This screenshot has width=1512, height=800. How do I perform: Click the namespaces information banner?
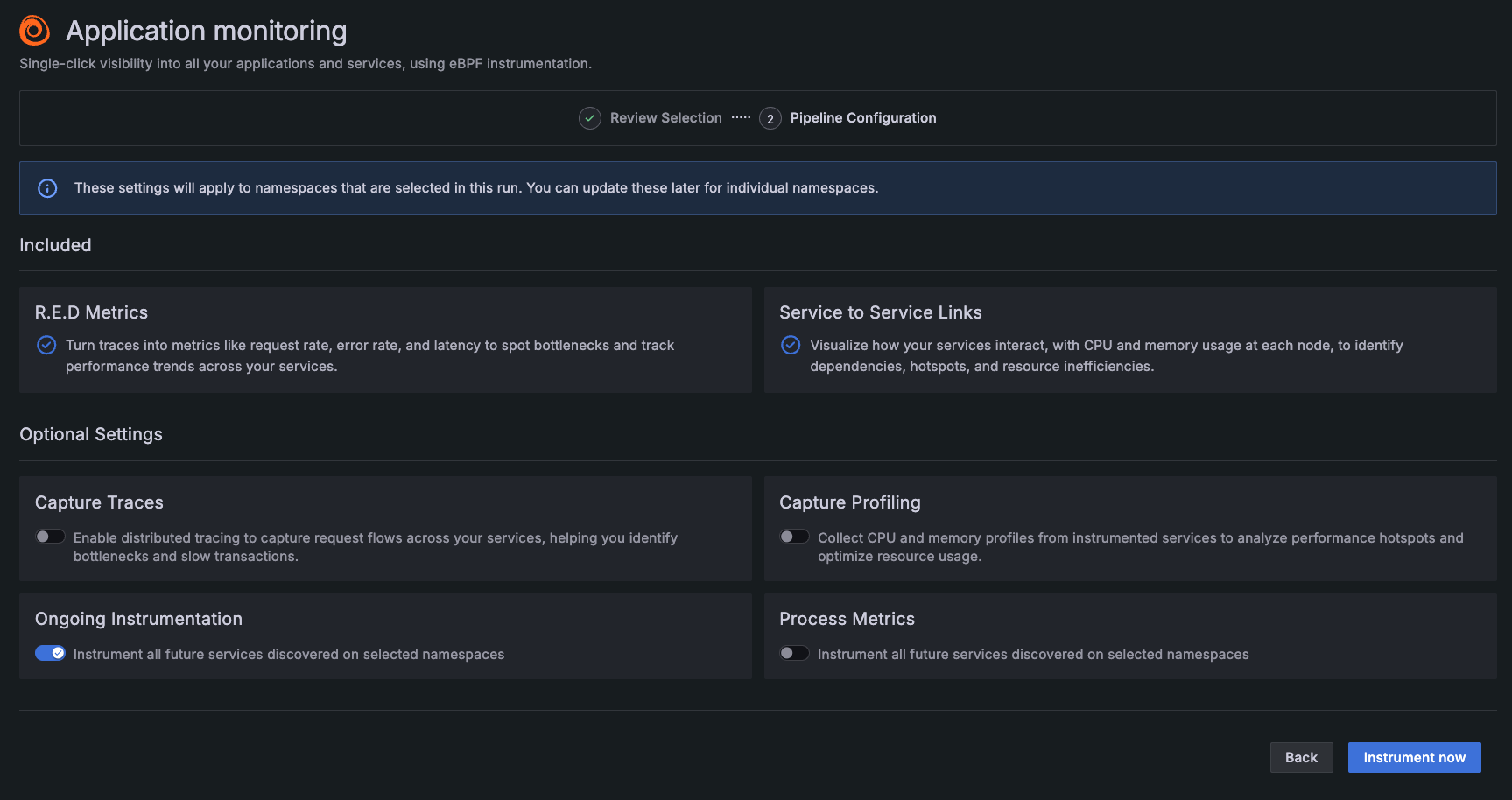[757, 187]
